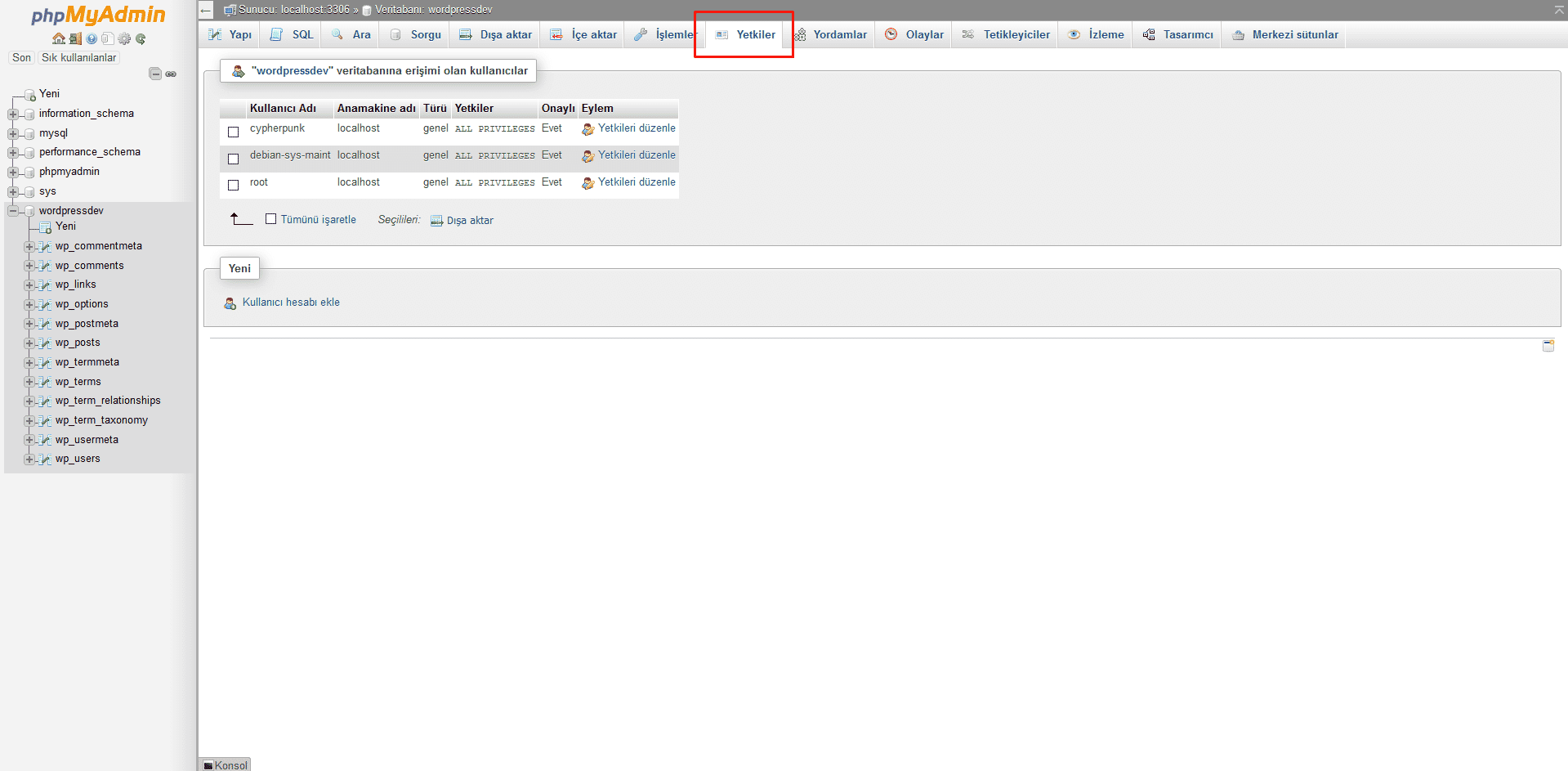Click the wp_posts table icon
1568x771 pixels.
tap(46, 343)
